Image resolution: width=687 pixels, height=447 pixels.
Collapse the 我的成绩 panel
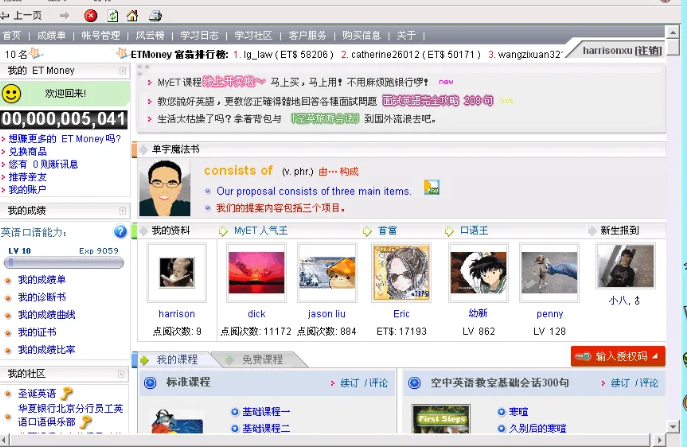pyautogui.click(x=123, y=211)
